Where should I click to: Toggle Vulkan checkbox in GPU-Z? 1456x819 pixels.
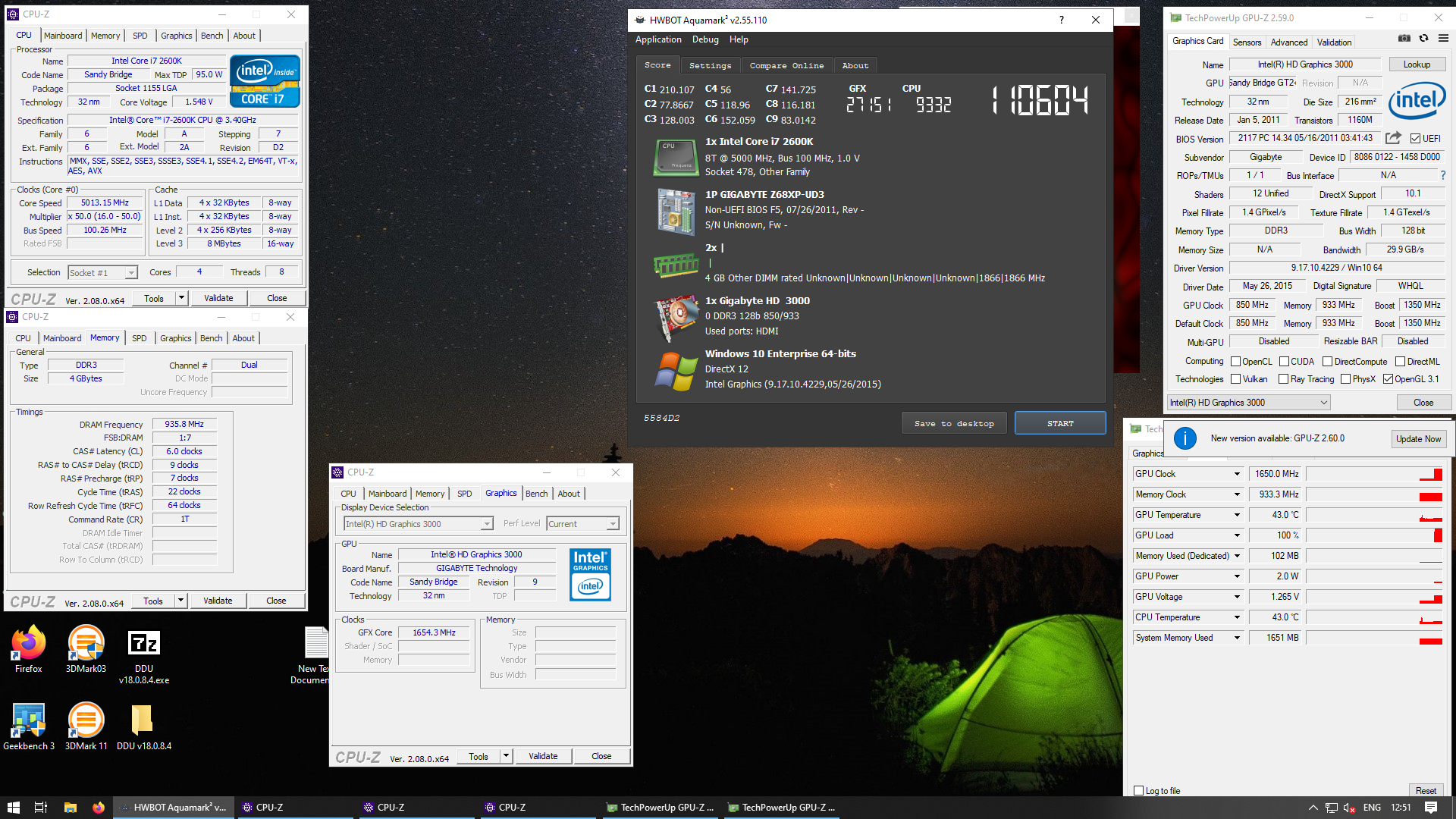(x=1235, y=379)
